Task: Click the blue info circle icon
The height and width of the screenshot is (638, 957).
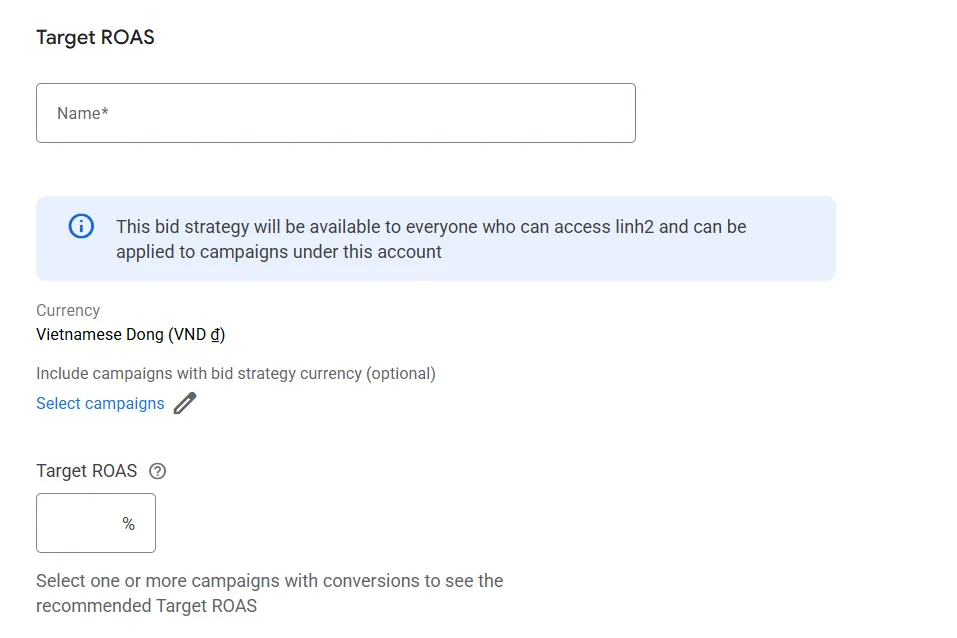Action: pos(81,226)
